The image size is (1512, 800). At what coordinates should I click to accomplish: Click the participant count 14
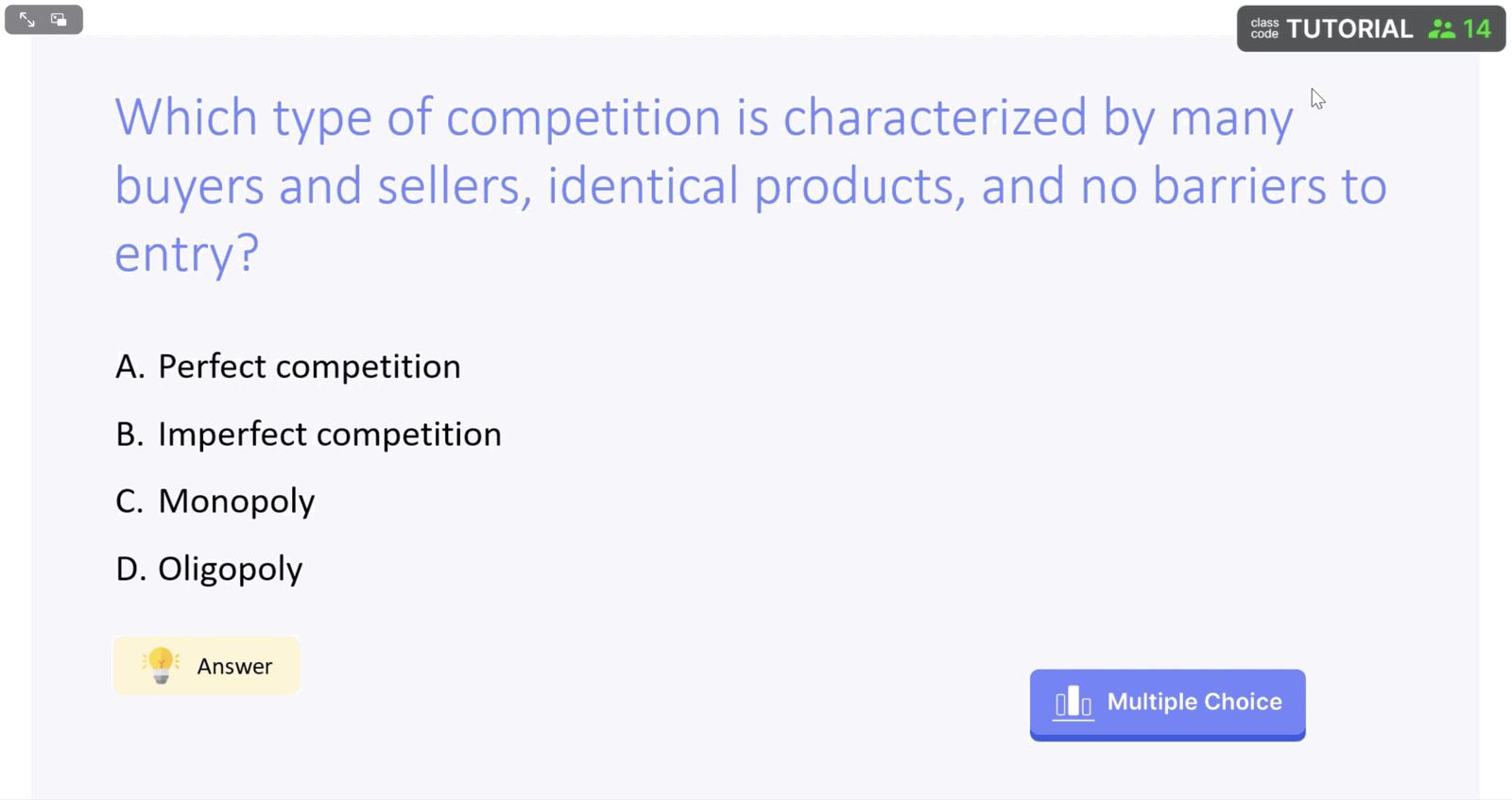coord(1477,29)
